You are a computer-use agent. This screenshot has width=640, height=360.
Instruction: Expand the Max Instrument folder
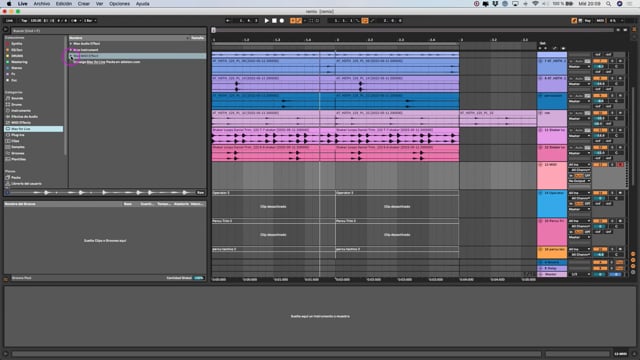tap(71, 50)
